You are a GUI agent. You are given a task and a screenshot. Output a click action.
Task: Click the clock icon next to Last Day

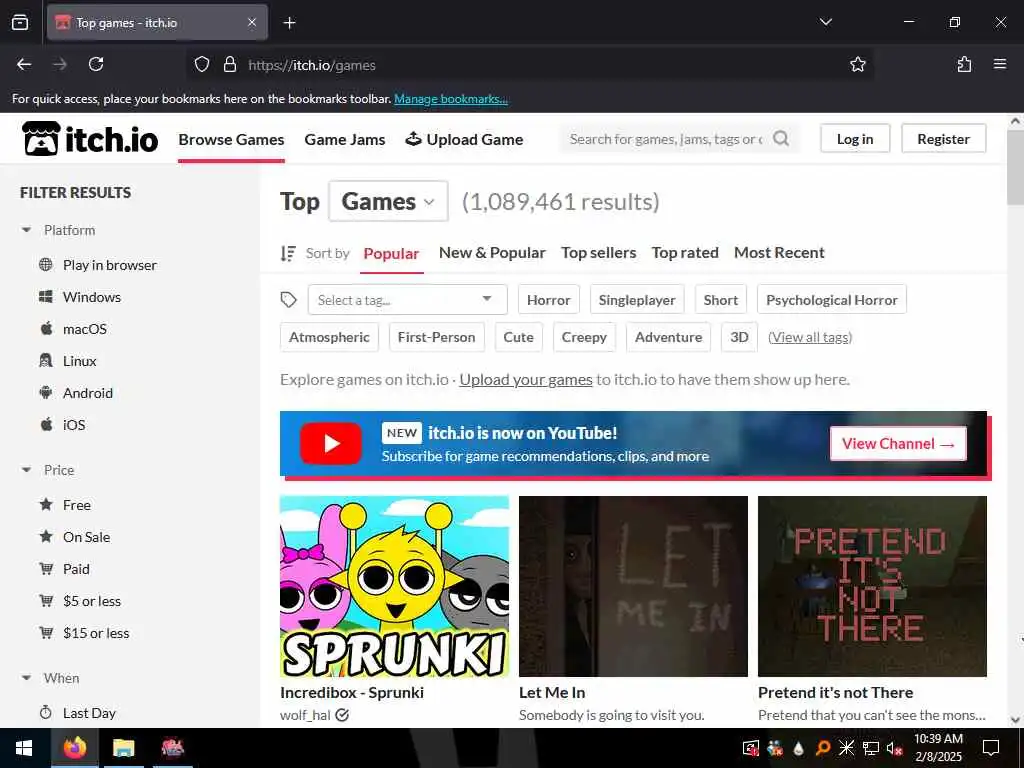click(x=46, y=712)
